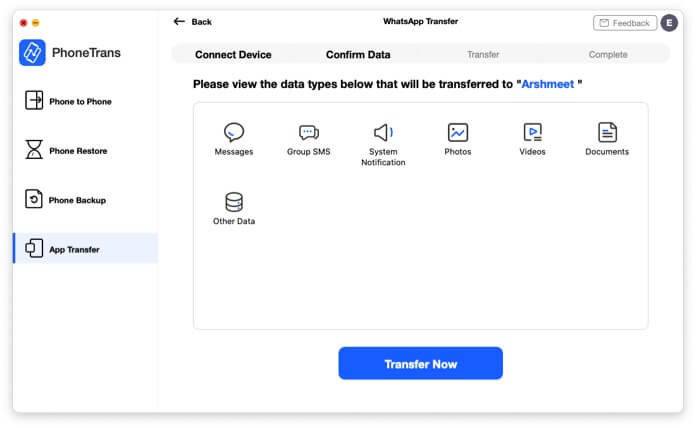Click the System Notification label
Viewport: 696px width, 428px height.
(383, 157)
